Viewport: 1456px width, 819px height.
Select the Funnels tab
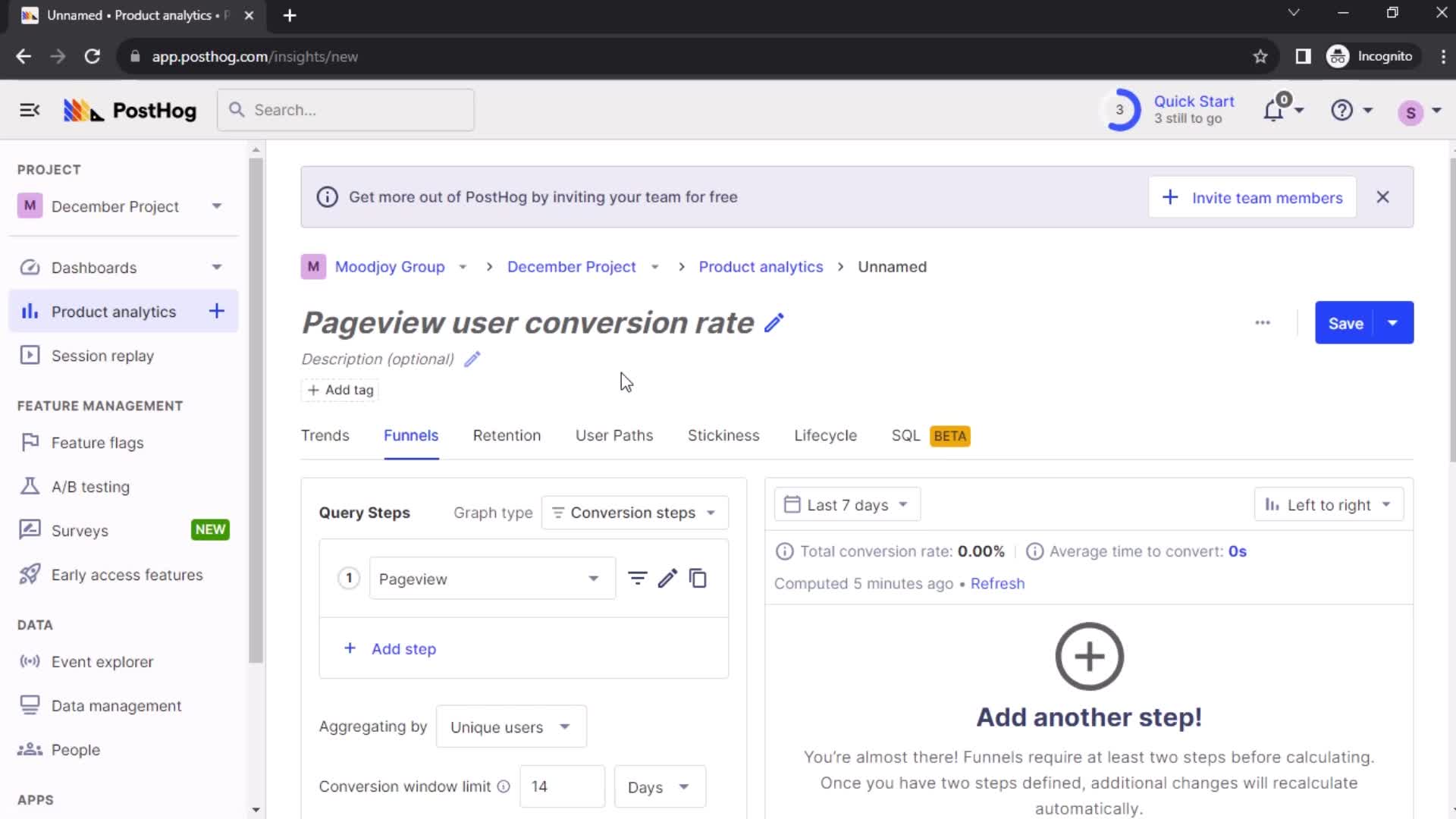tap(411, 435)
